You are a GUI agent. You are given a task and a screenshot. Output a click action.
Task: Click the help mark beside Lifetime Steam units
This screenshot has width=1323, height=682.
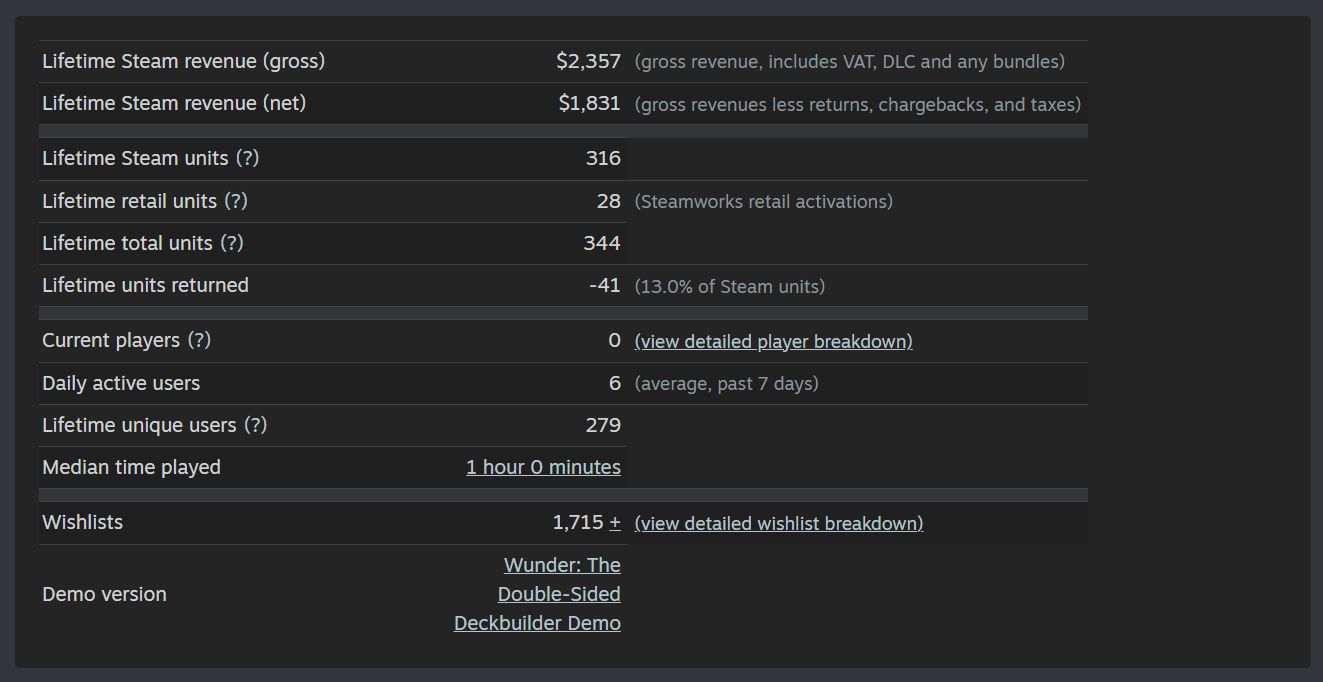pos(248,158)
